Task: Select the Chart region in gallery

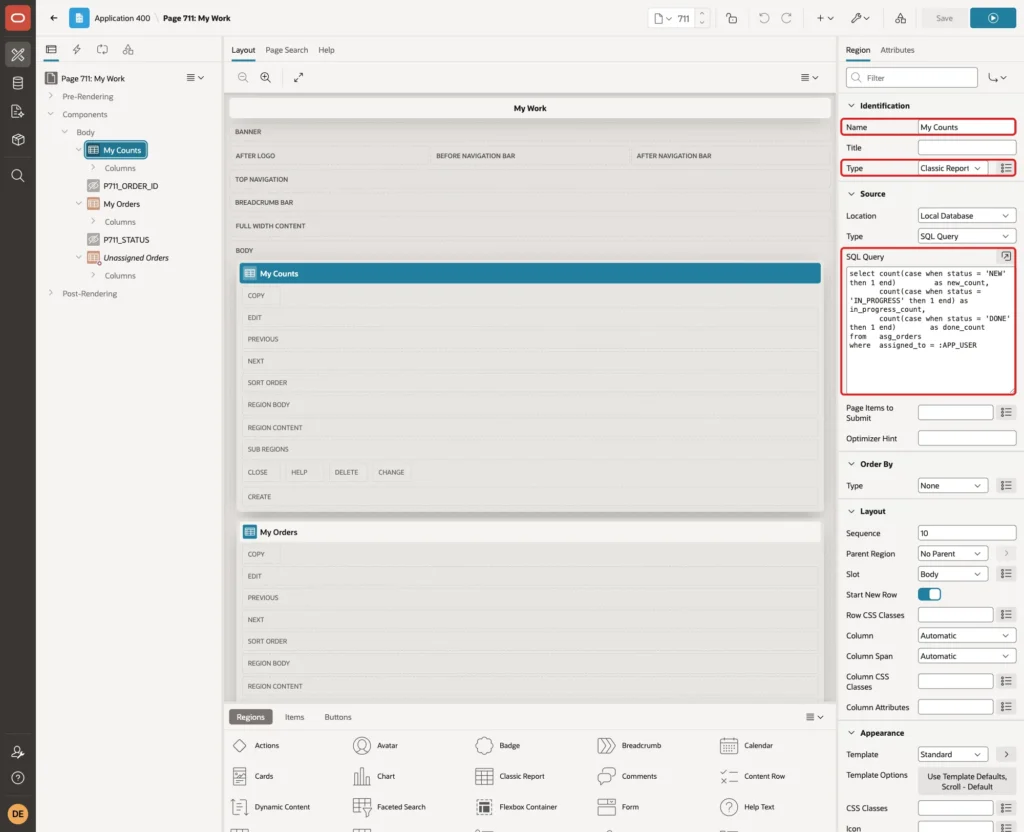Action: pos(374,776)
